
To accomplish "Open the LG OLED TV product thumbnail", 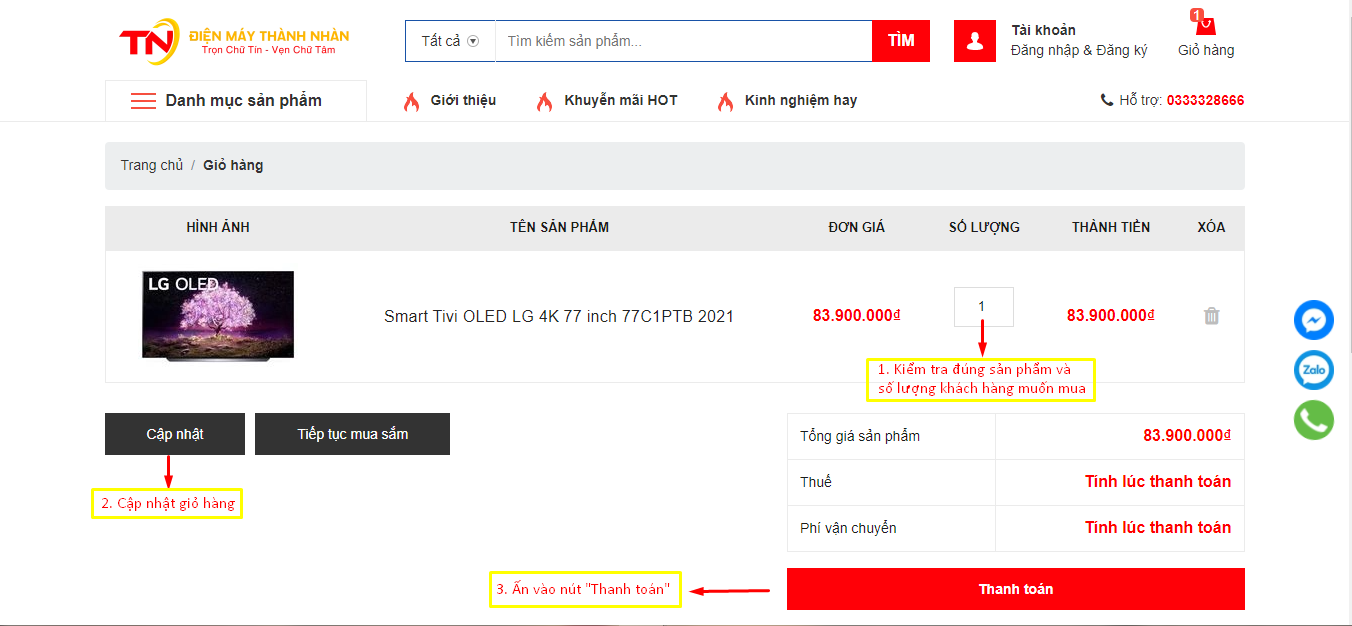I will click(218, 314).
